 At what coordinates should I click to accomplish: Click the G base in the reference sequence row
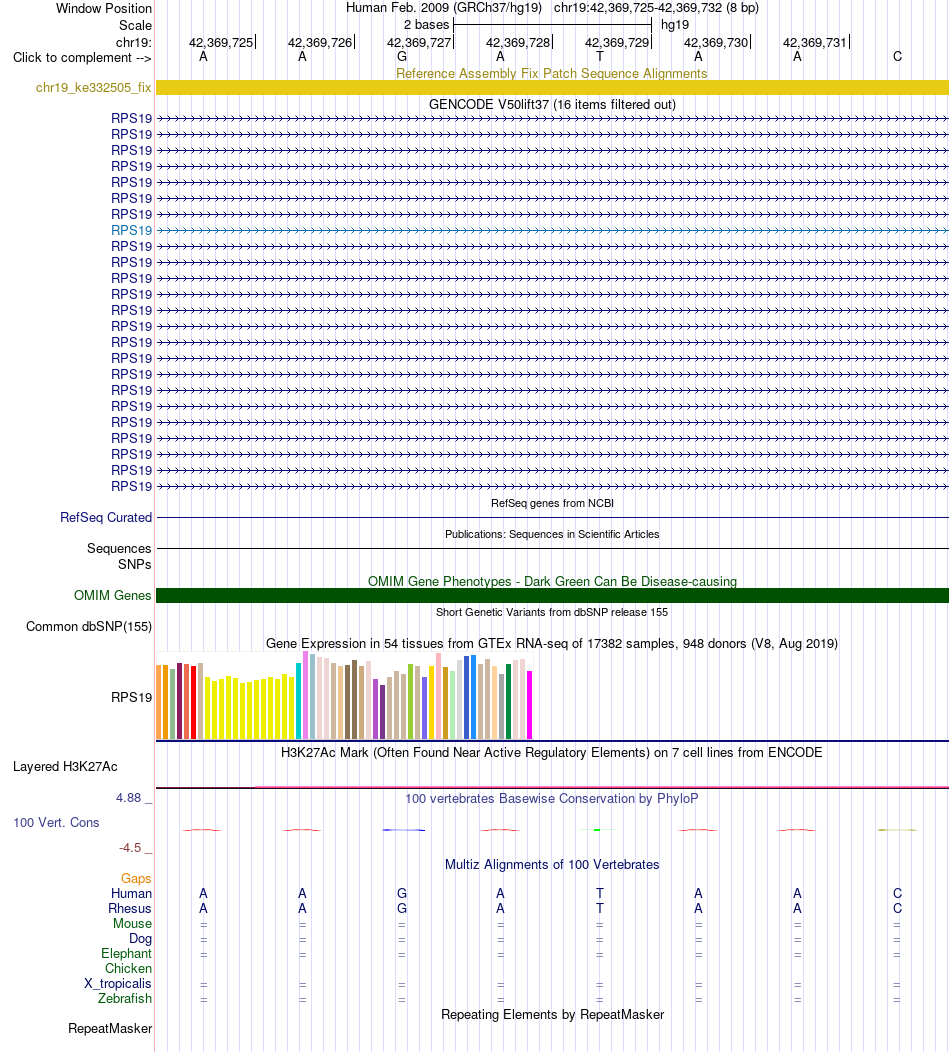click(x=402, y=57)
